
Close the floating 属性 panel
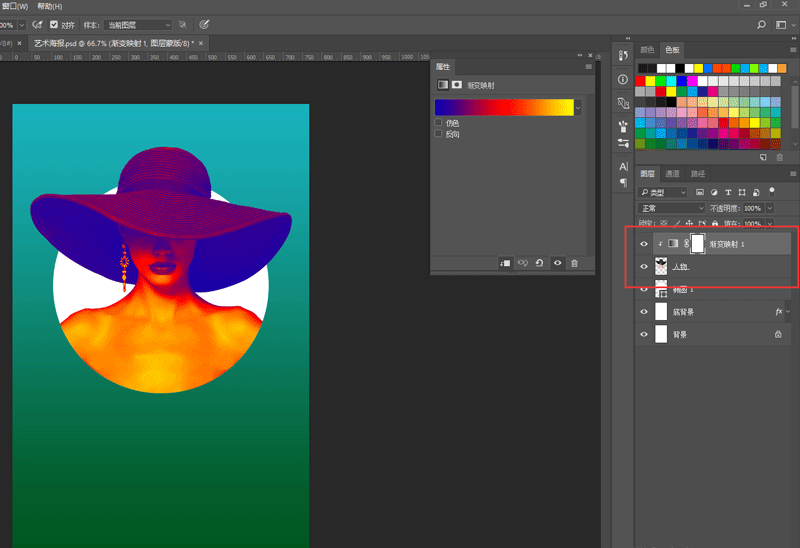pyautogui.click(x=590, y=55)
